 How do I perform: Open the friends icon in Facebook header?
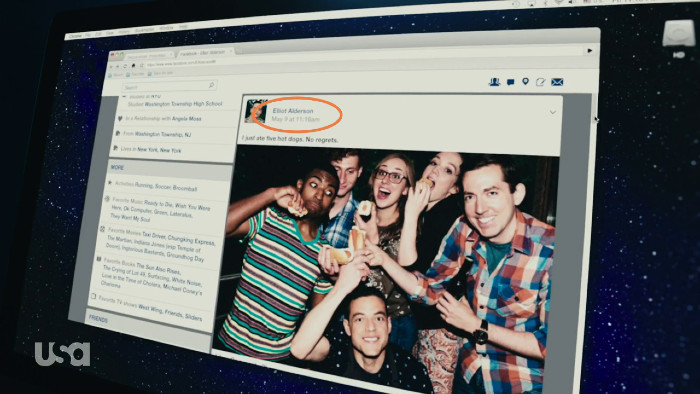point(494,82)
